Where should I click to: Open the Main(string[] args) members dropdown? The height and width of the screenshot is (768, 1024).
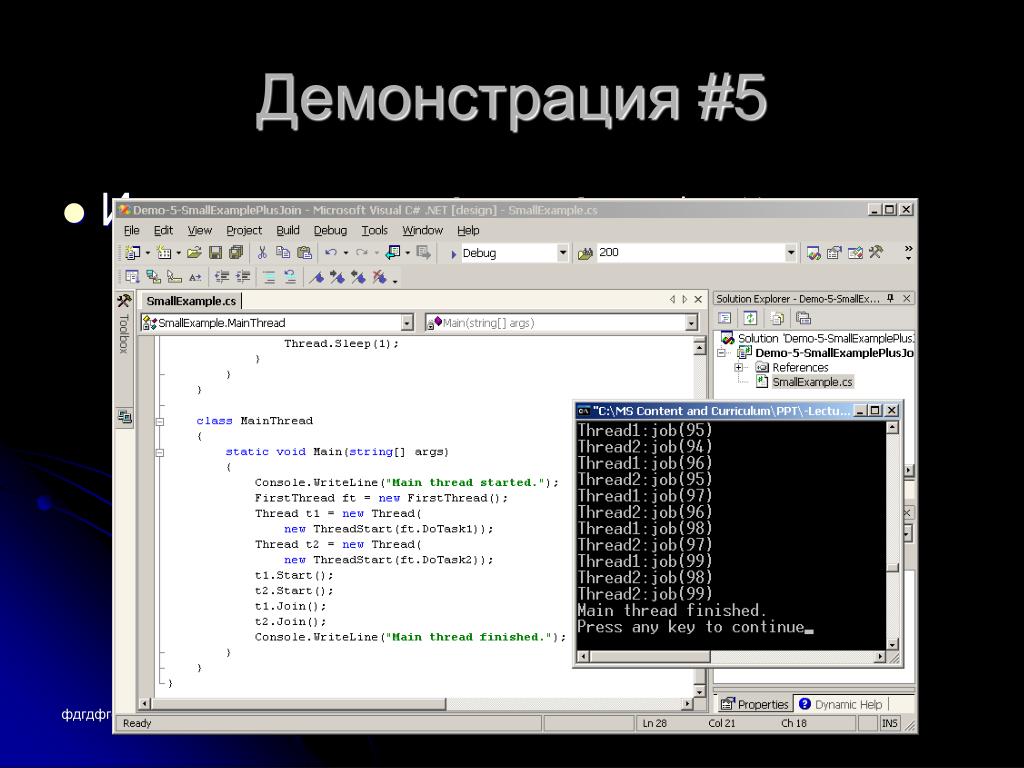coord(692,323)
